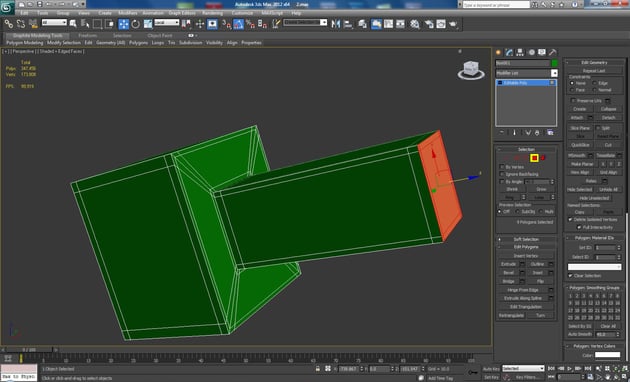Open the Display command panel tab
630x382 pixels.
[x=542, y=52]
